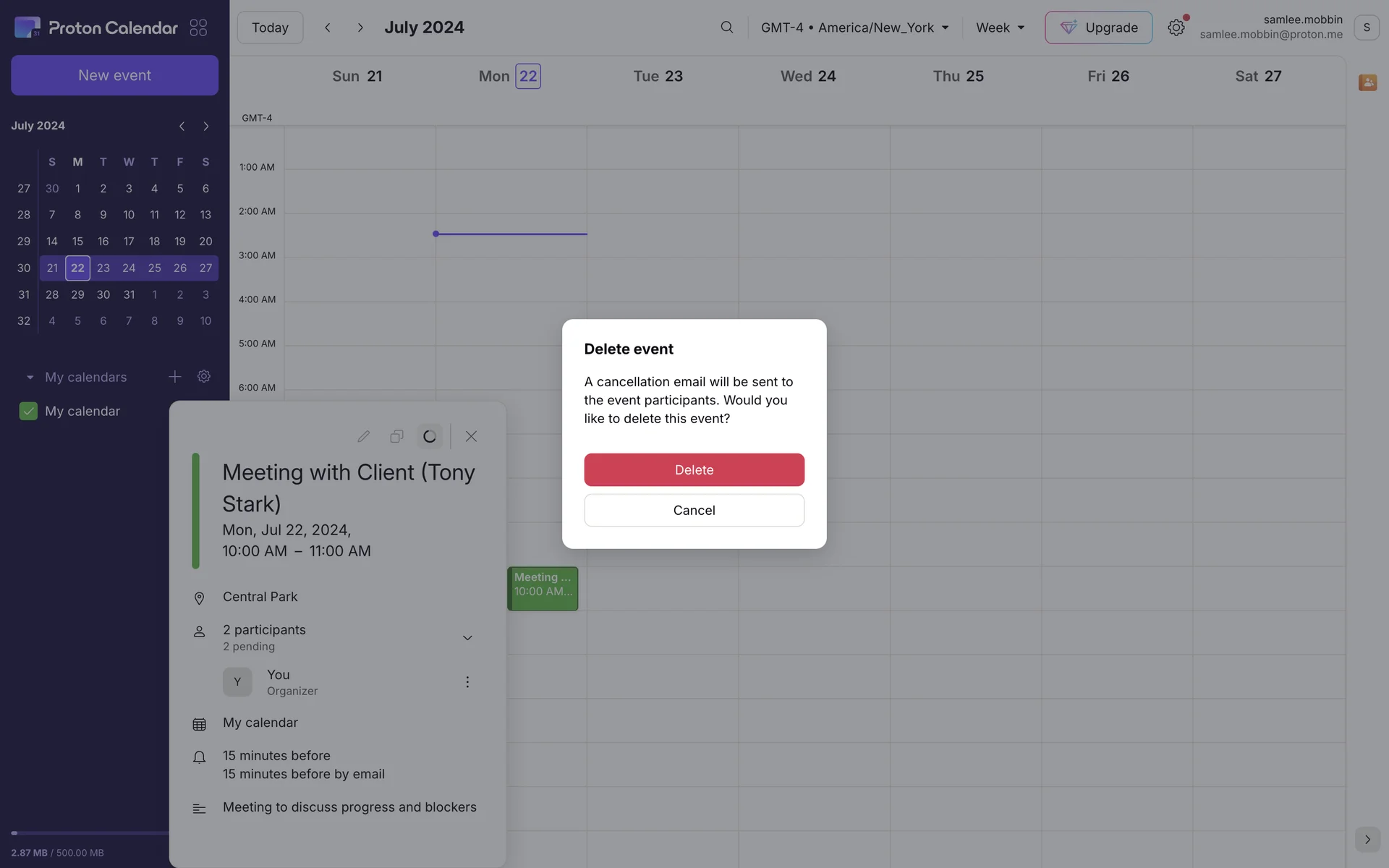
Task: Close the event details popover
Action: click(x=471, y=436)
